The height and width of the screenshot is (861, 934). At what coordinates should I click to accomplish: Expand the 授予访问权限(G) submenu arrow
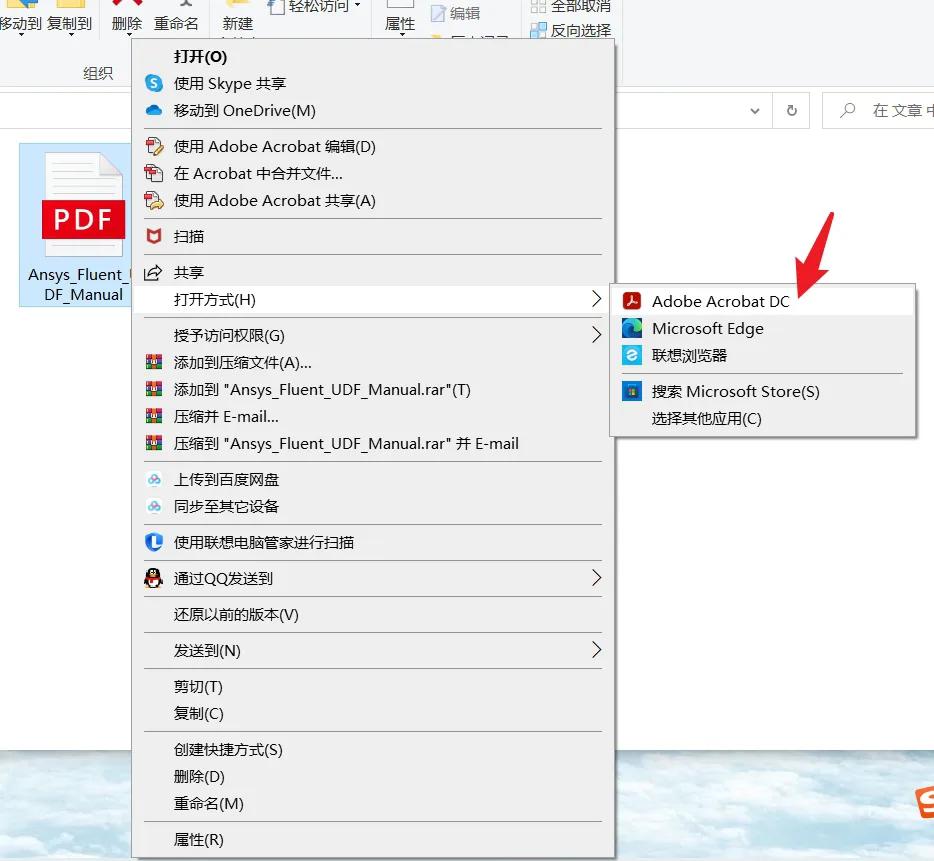coord(596,335)
